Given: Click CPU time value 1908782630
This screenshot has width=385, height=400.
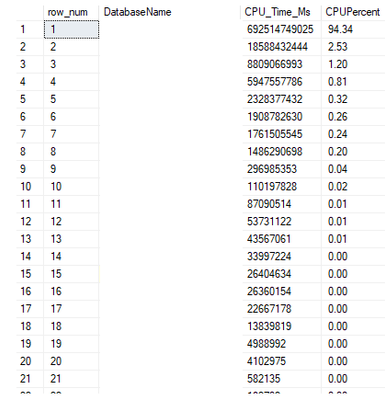Looking at the screenshot, I should pos(275,116).
